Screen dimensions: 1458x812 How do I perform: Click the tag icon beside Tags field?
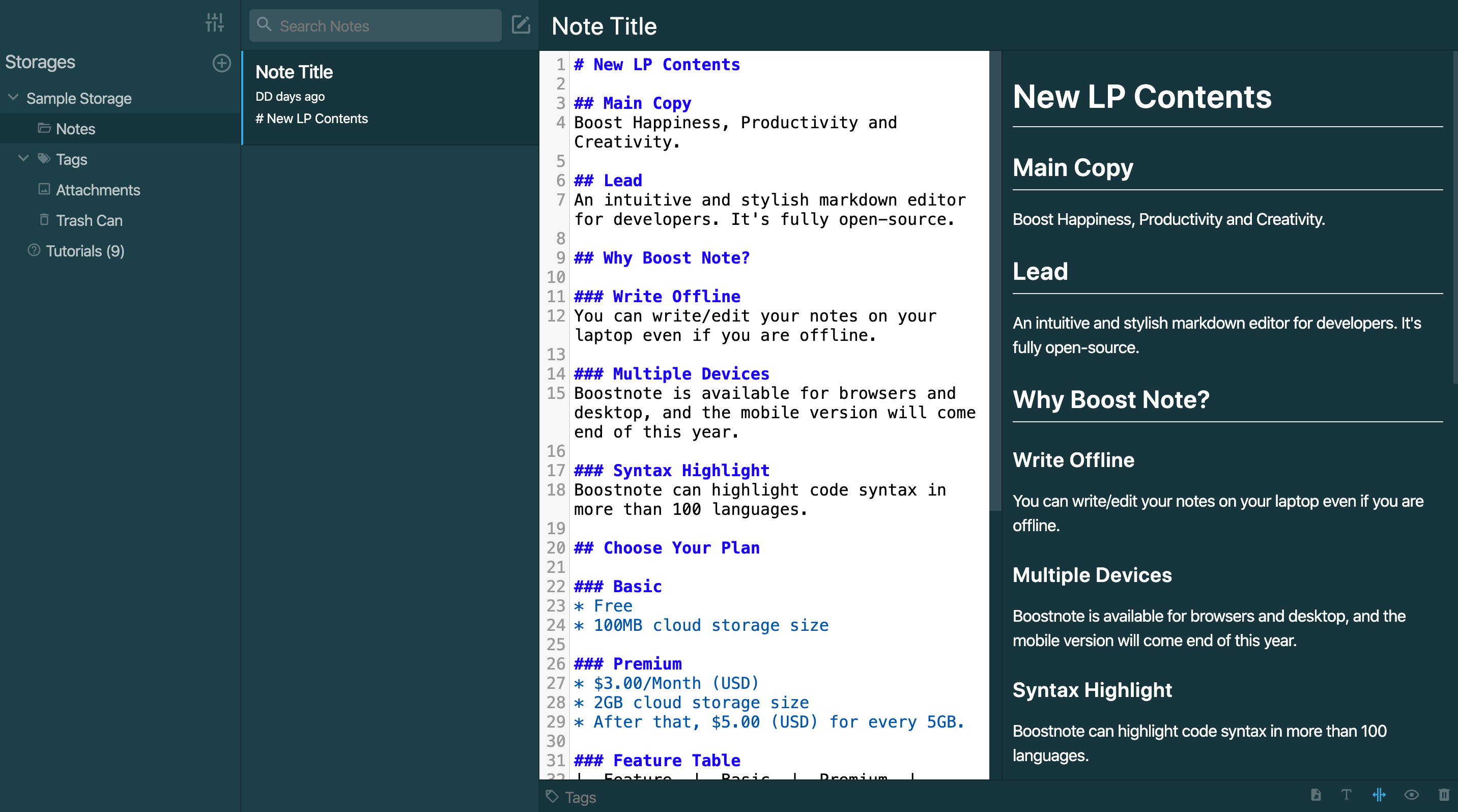(552, 797)
